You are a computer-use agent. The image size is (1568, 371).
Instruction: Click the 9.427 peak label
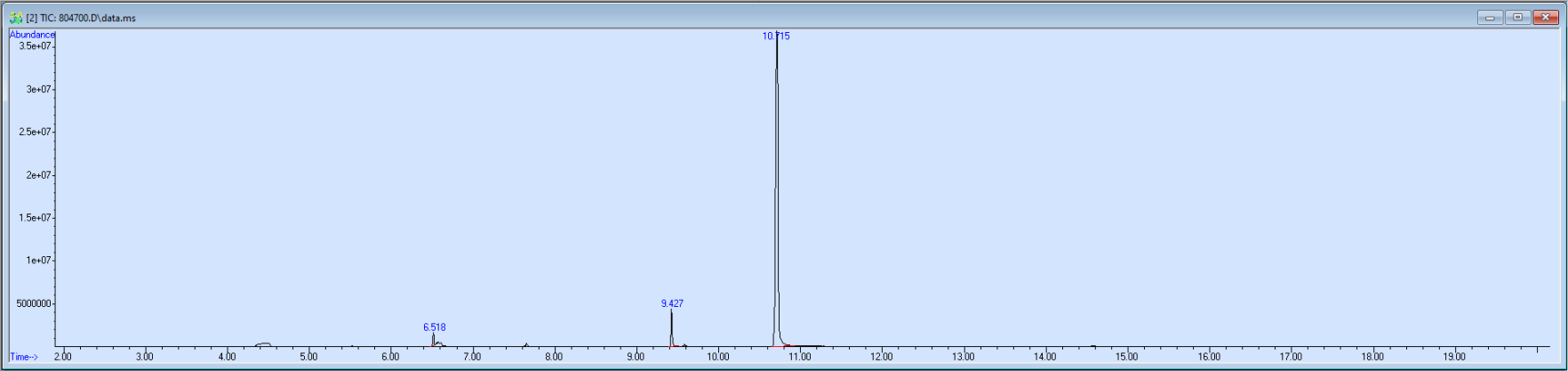[x=672, y=303]
